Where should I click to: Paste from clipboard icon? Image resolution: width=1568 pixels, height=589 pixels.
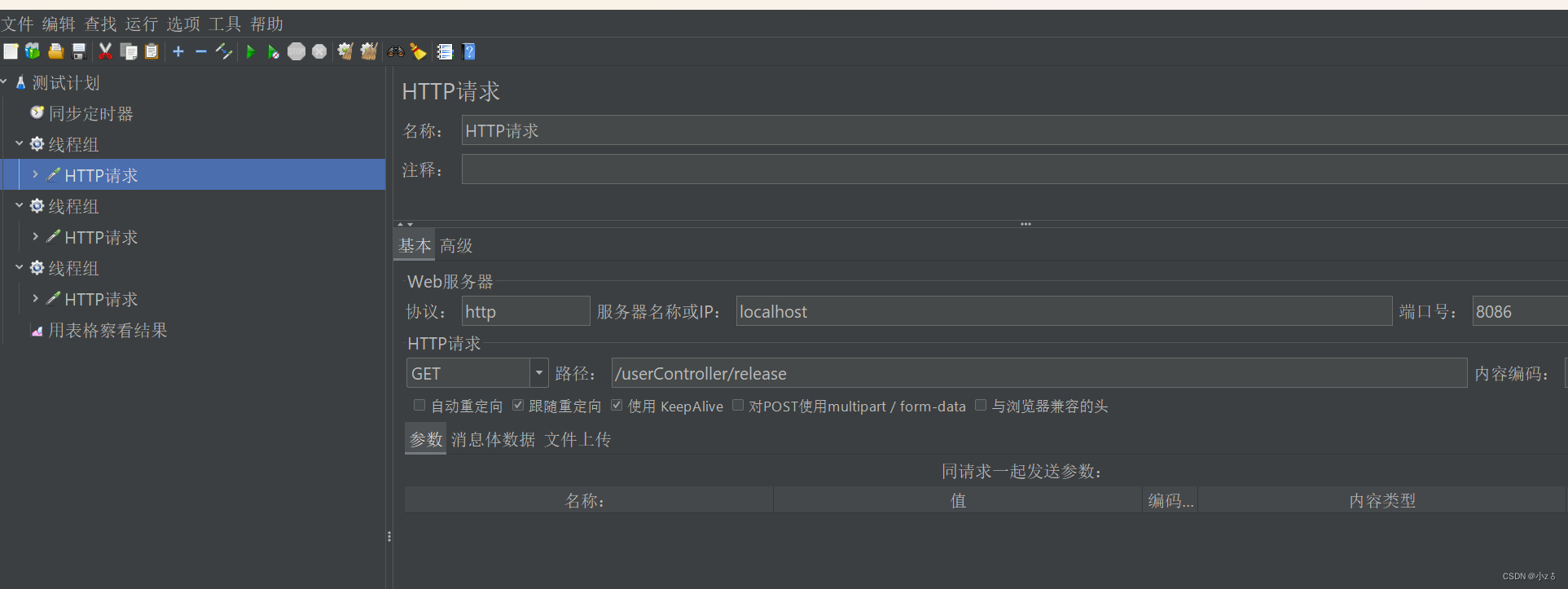pos(152,51)
